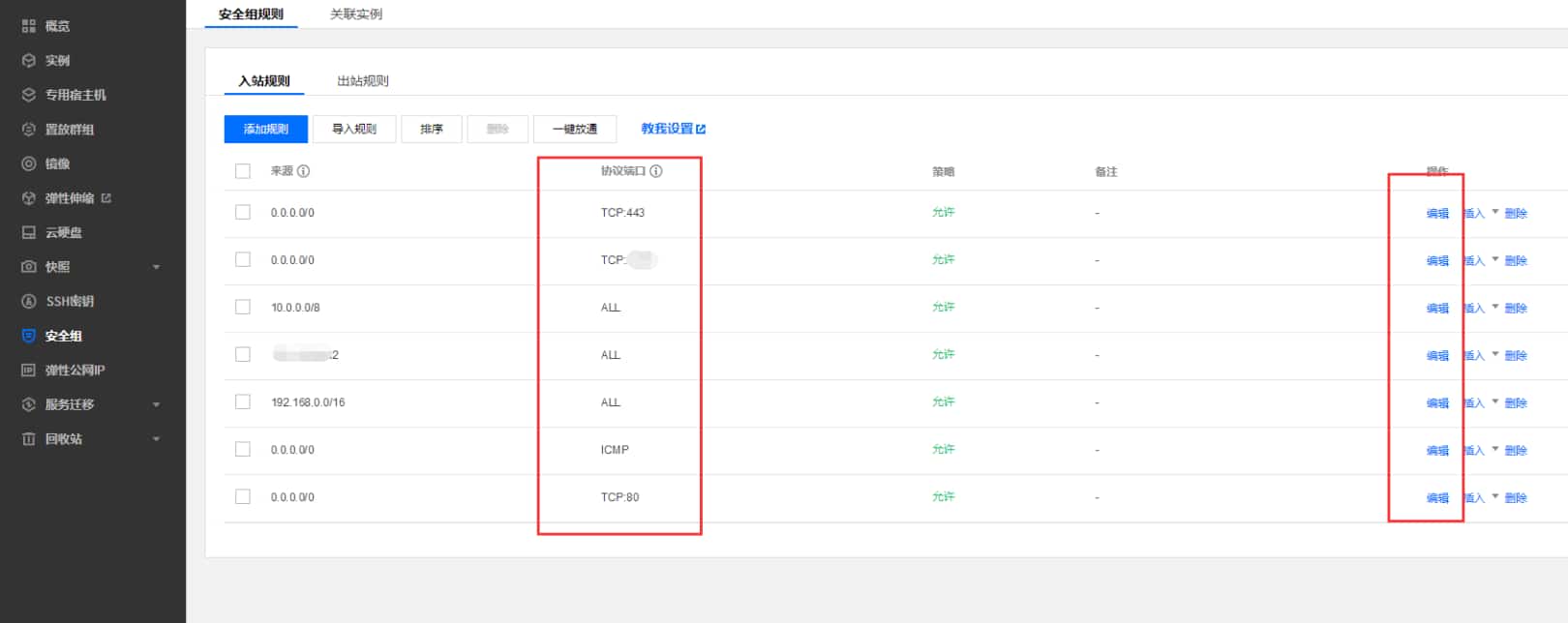Check the box for the TCP:443 rule
Viewport: 1568px width, 623px height.
pos(243,213)
